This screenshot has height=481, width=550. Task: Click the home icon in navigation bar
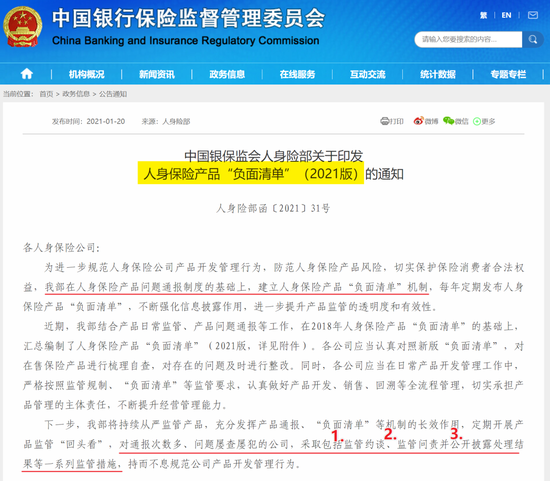[x=27, y=74]
